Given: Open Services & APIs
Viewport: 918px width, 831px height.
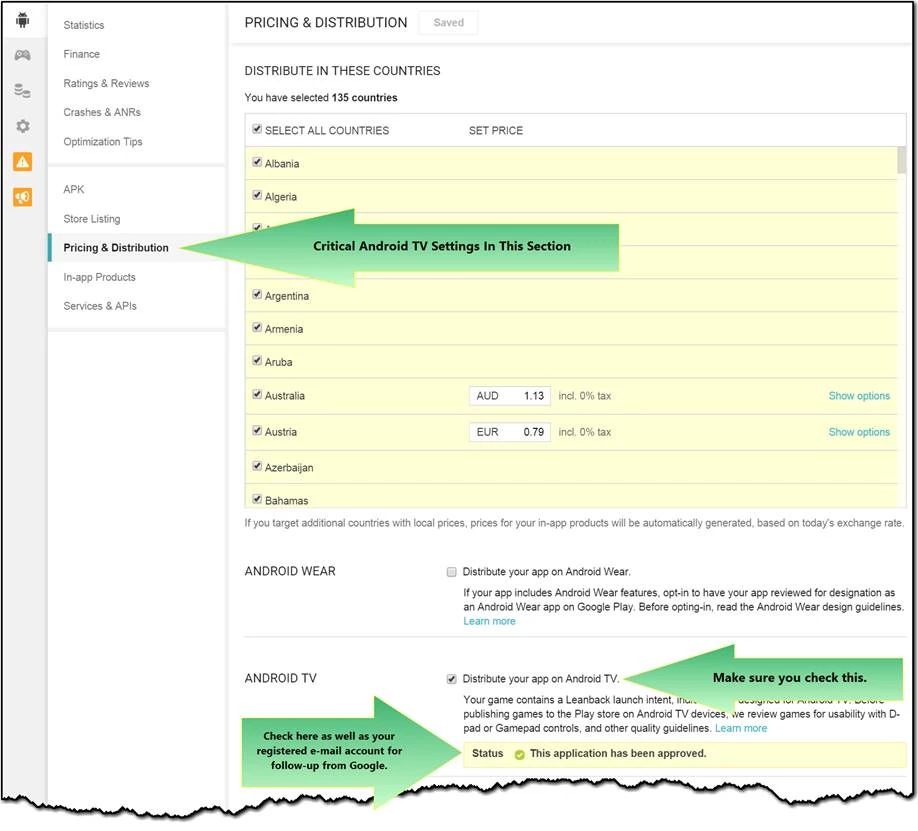Looking at the screenshot, I should [x=100, y=306].
